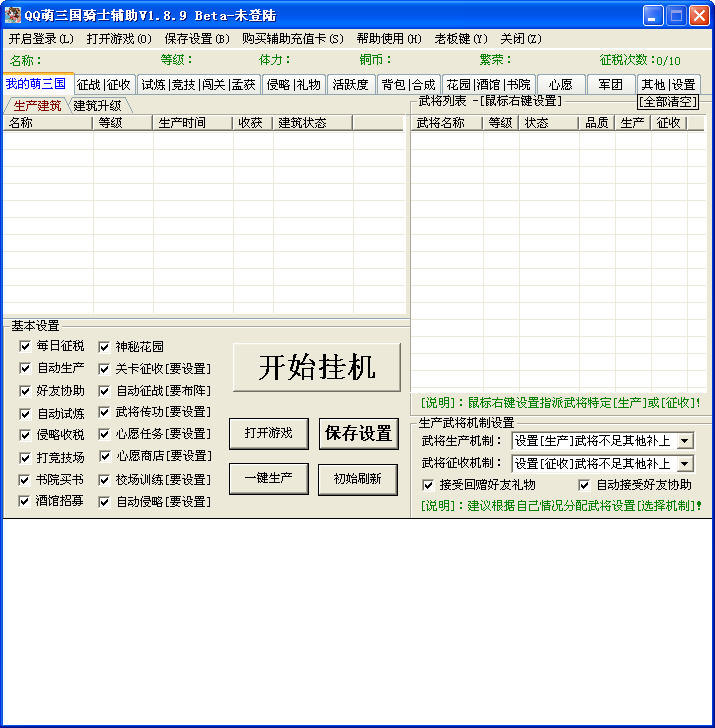Click the 关闭(Z) menu item

[521, 39]
